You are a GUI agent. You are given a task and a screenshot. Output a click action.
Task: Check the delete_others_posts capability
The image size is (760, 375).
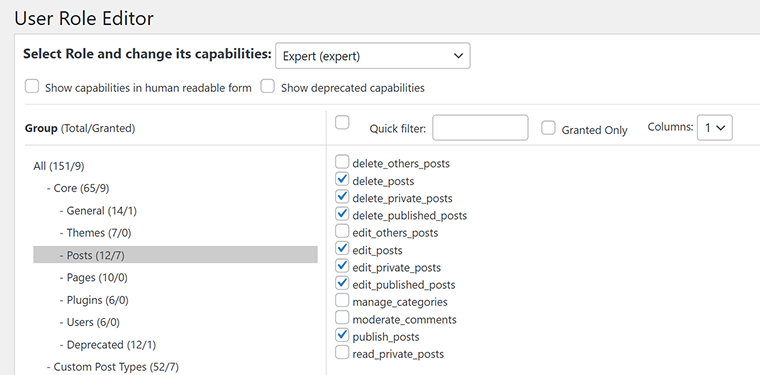point(342,162)
